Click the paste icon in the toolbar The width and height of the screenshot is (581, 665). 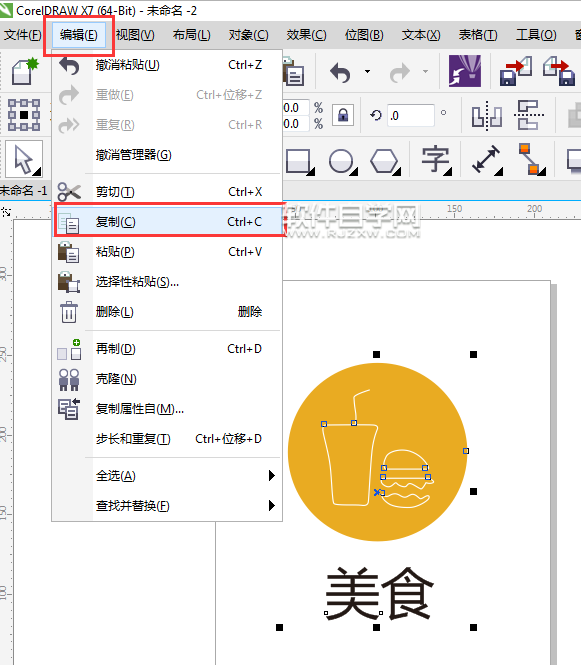pyautogui.click(x=293, y=72)
